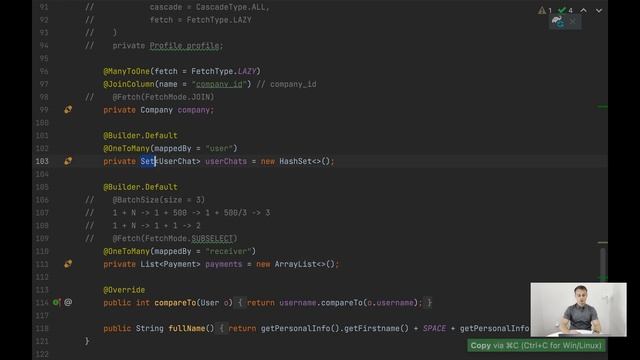Click the commented @BatchSize(size = 3) line

159,200
